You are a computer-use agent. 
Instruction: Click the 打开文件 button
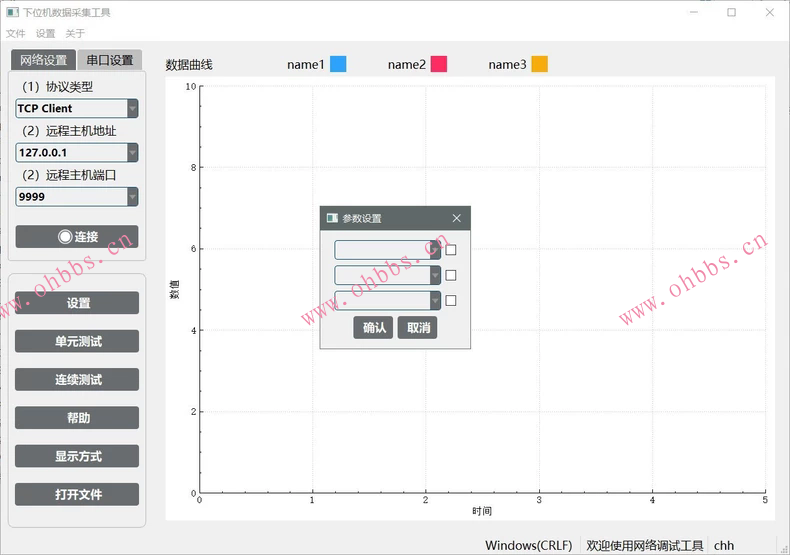click(x=77, y=494)
